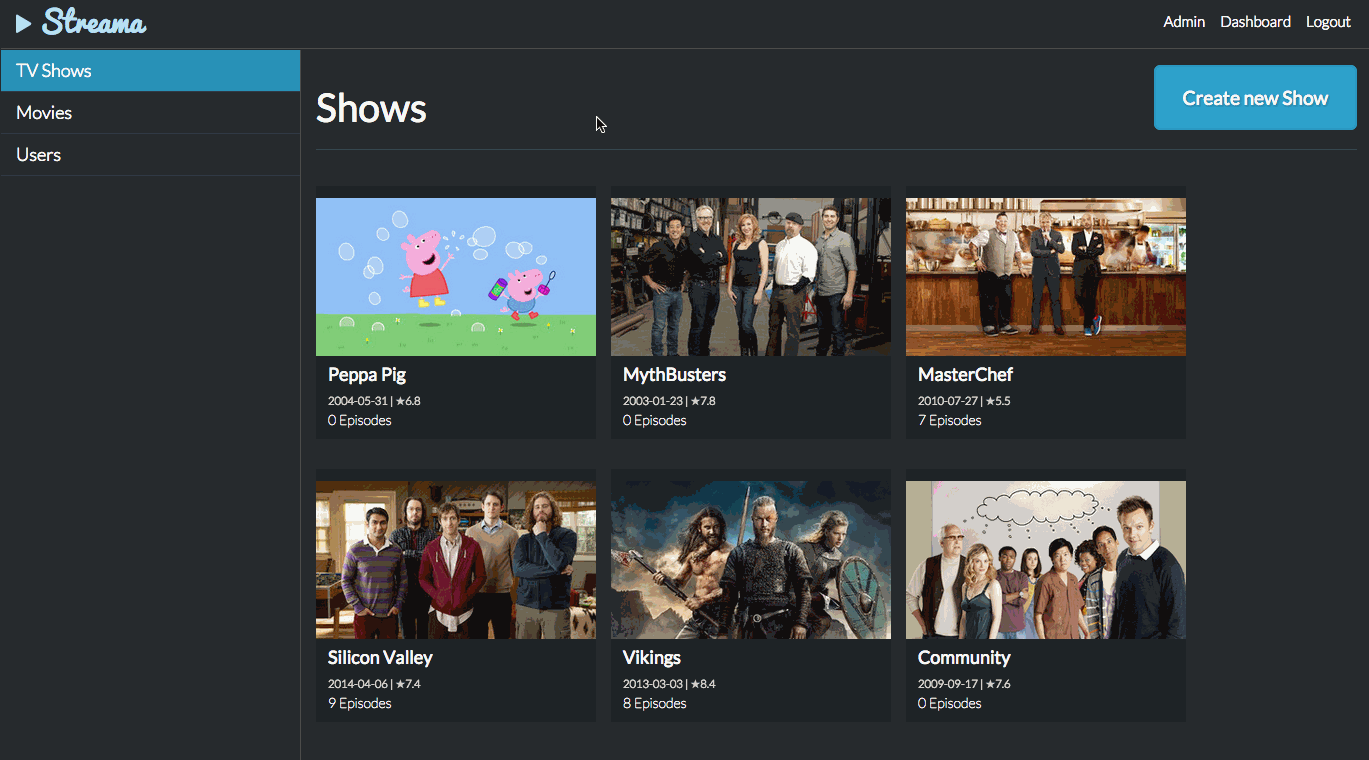This screenshot has height=760, width=1369.
Task: Click the Streama wordmark in the header
Action: pos(94,22)
